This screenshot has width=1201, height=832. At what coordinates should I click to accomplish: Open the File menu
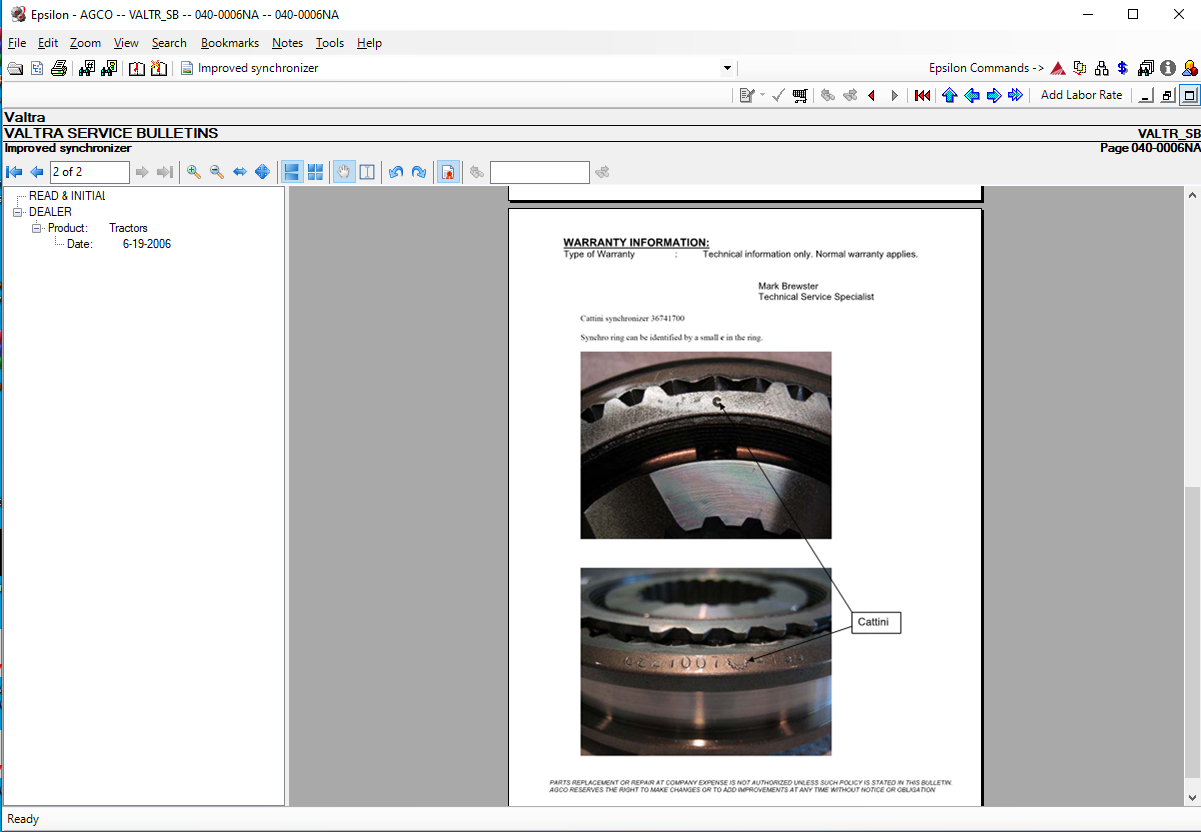point(17,43)
